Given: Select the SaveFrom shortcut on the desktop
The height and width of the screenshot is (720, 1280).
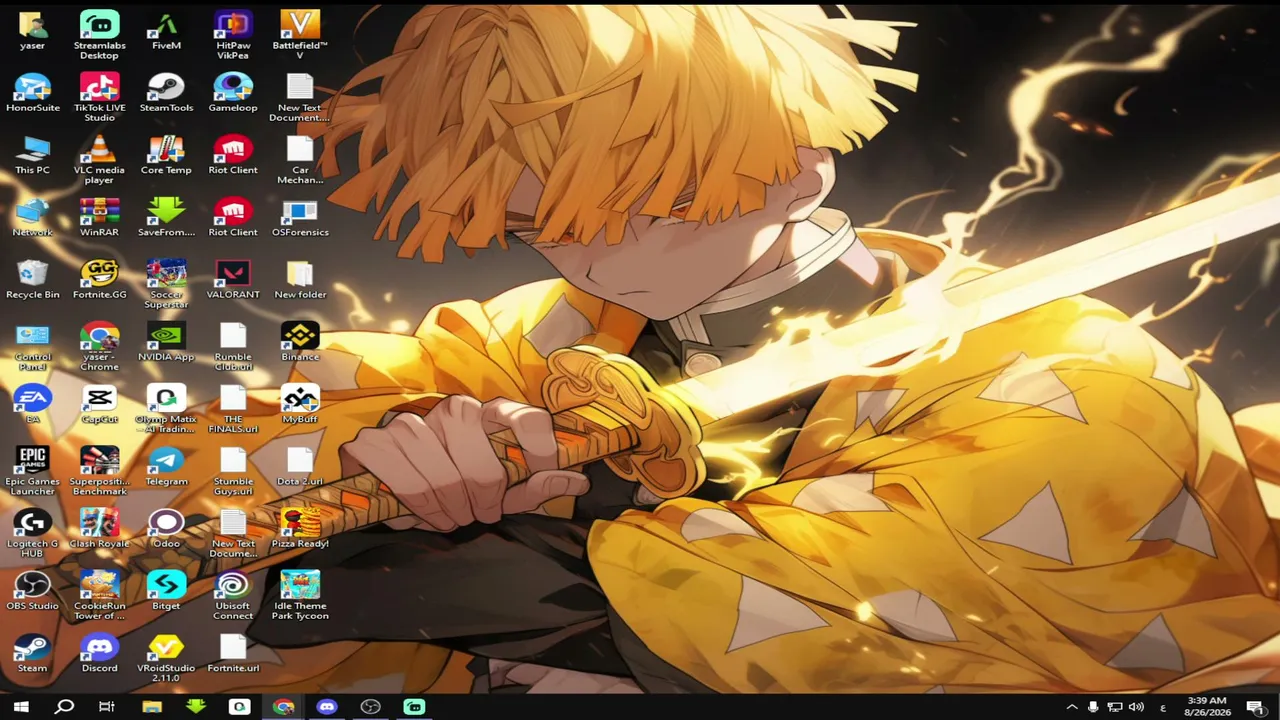Looking at the screenshot, I should 166,217.
